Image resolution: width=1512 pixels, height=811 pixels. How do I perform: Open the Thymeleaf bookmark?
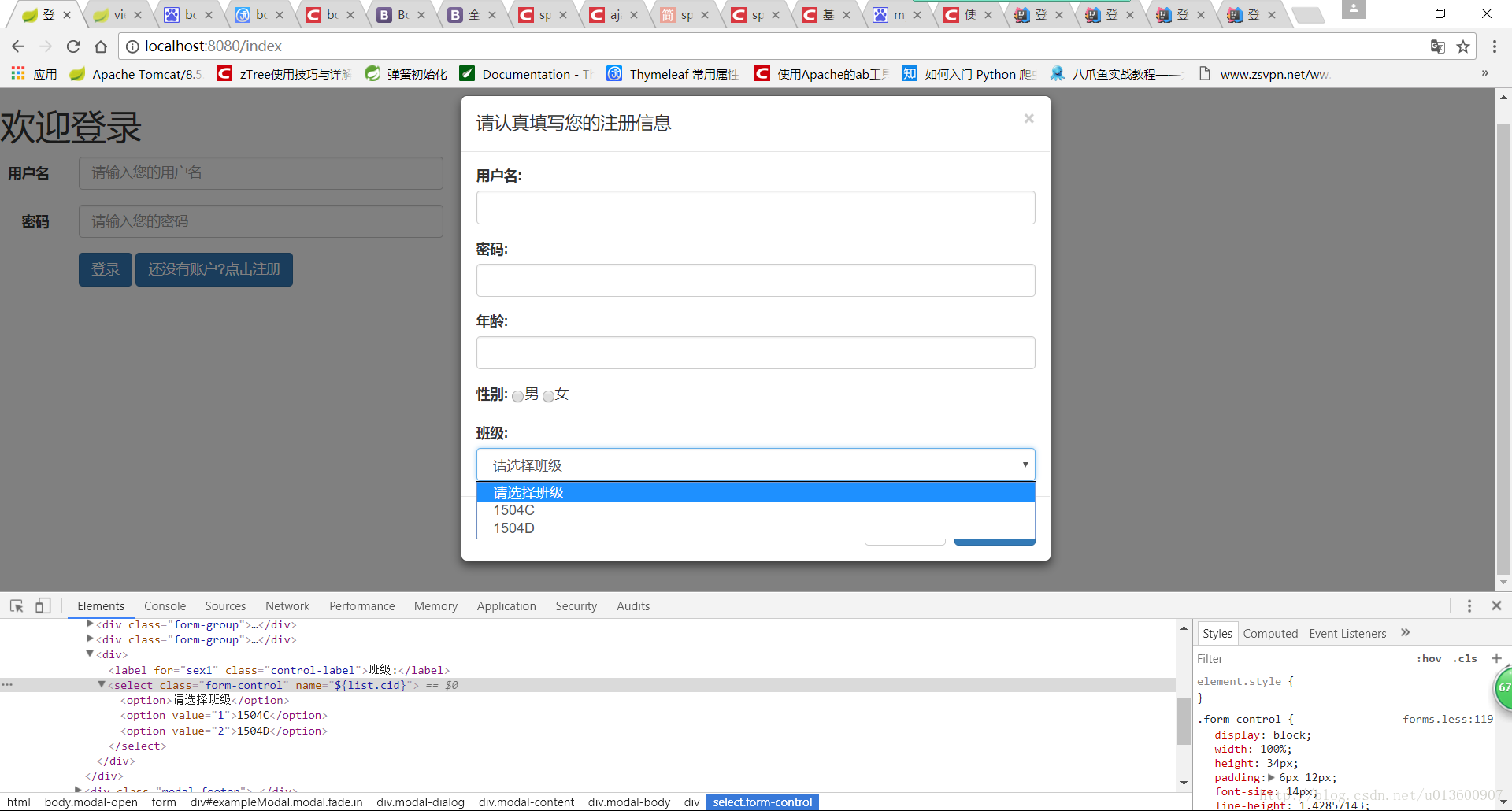(673, 74)
